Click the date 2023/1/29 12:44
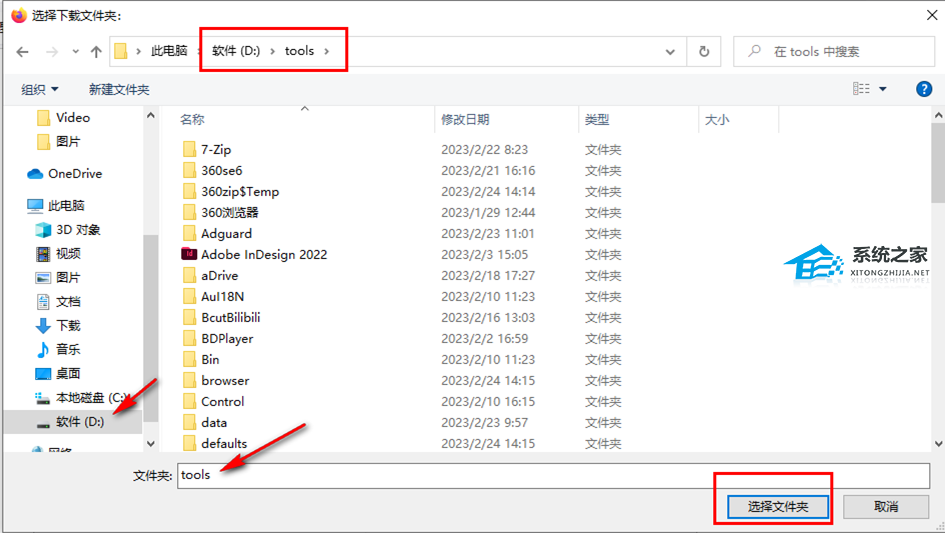945x533 pixels. point(488,213)
